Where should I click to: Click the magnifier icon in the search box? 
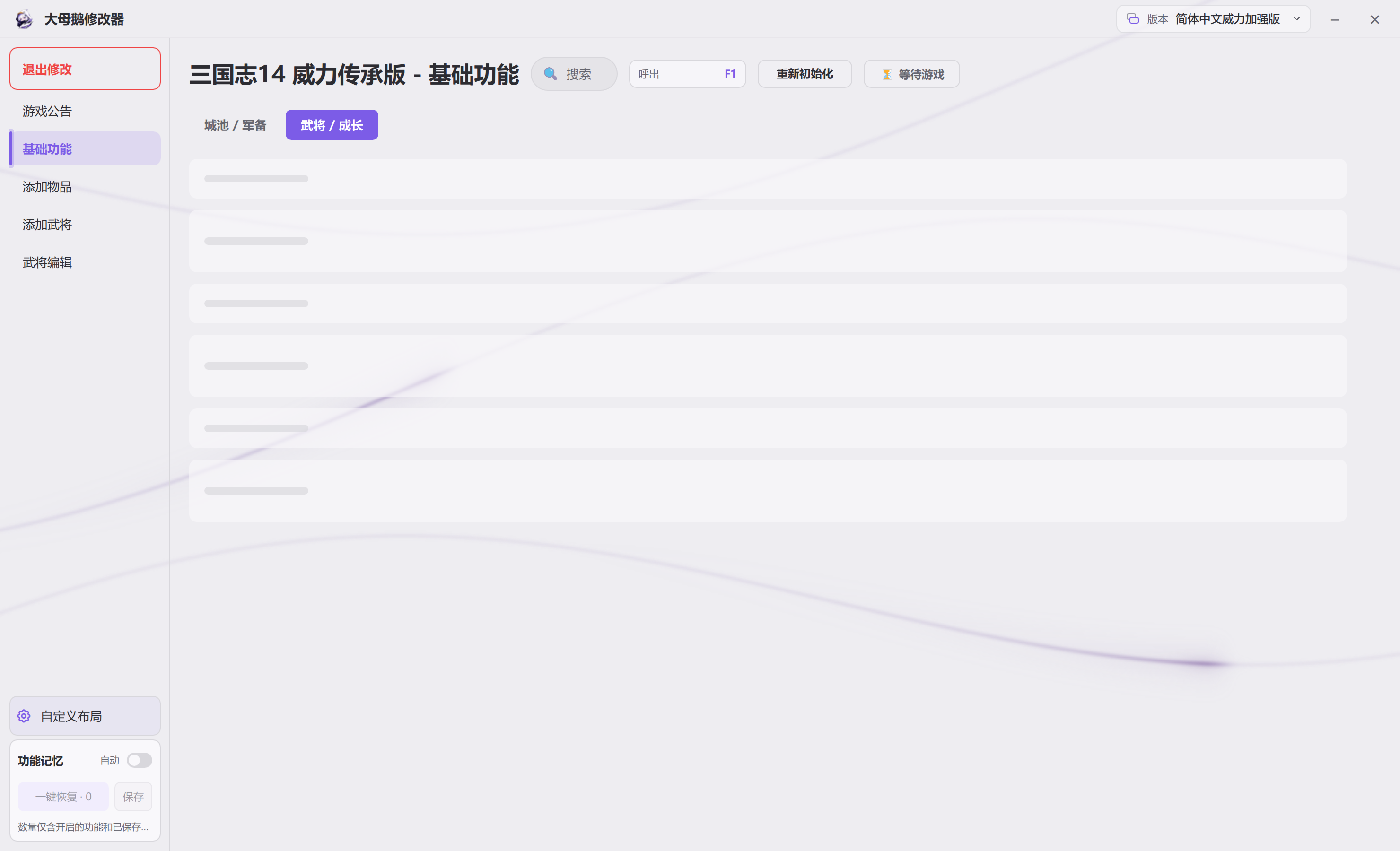tap(550, 74)
